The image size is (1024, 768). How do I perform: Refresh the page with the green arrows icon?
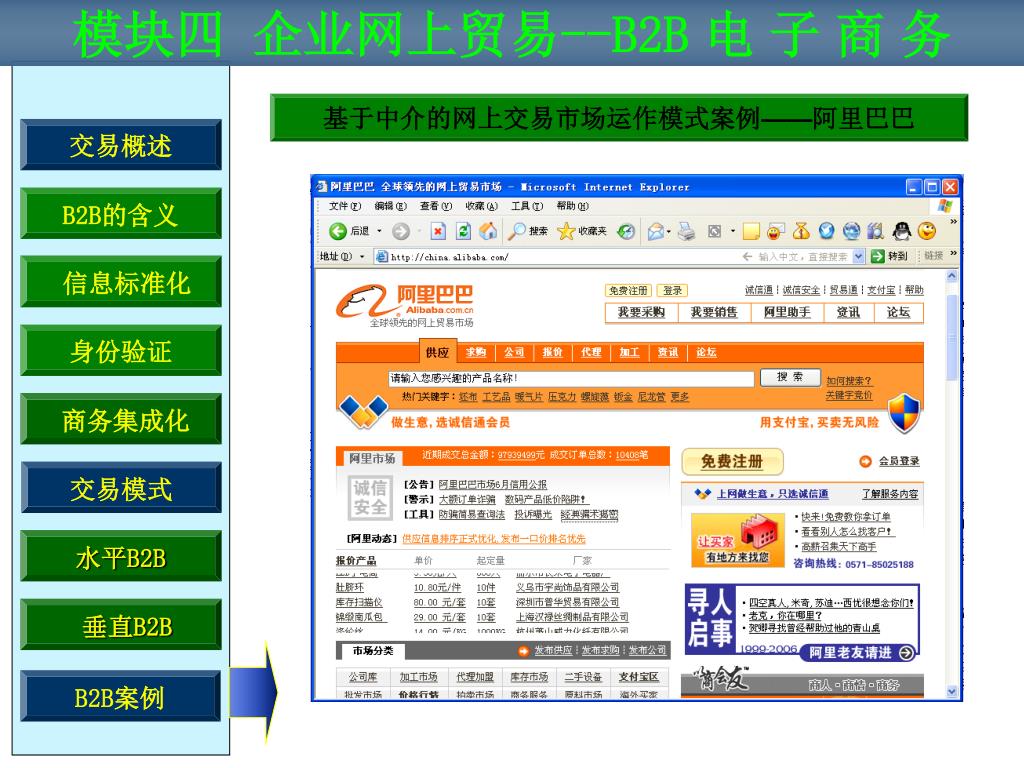click(x=463, y=231)
